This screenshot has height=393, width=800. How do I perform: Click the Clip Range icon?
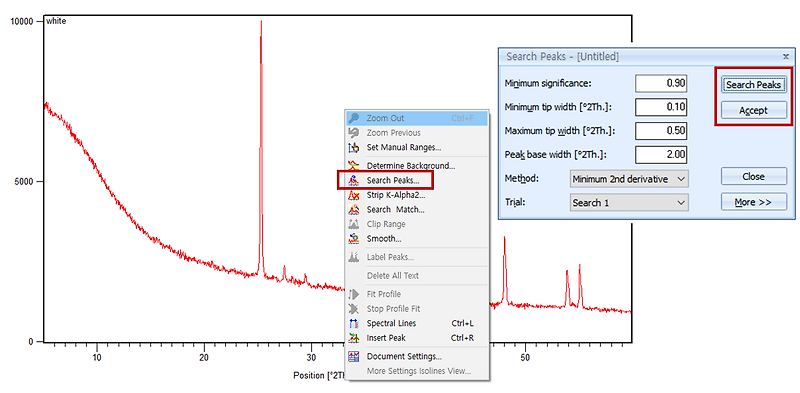(354, 224)
